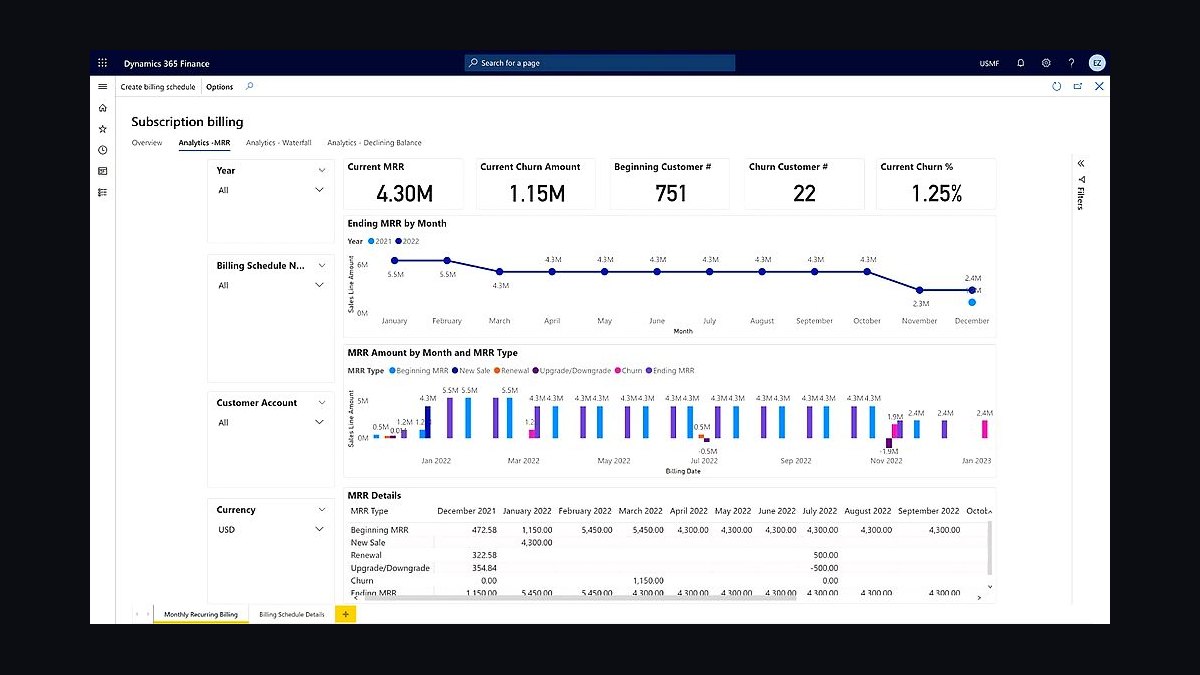Open the Help question mark
Image resolution: width=1200 pixels, height=675 pixels.
1071,63
